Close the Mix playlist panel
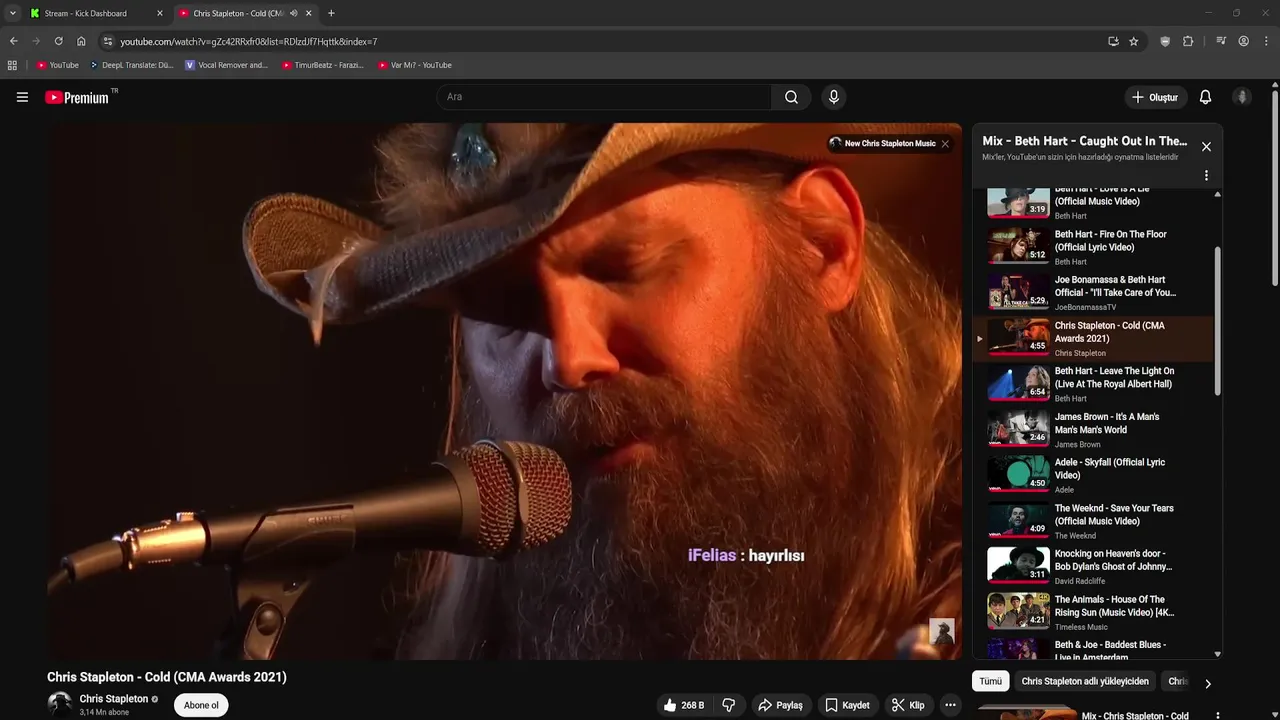 coord(1206,147)
